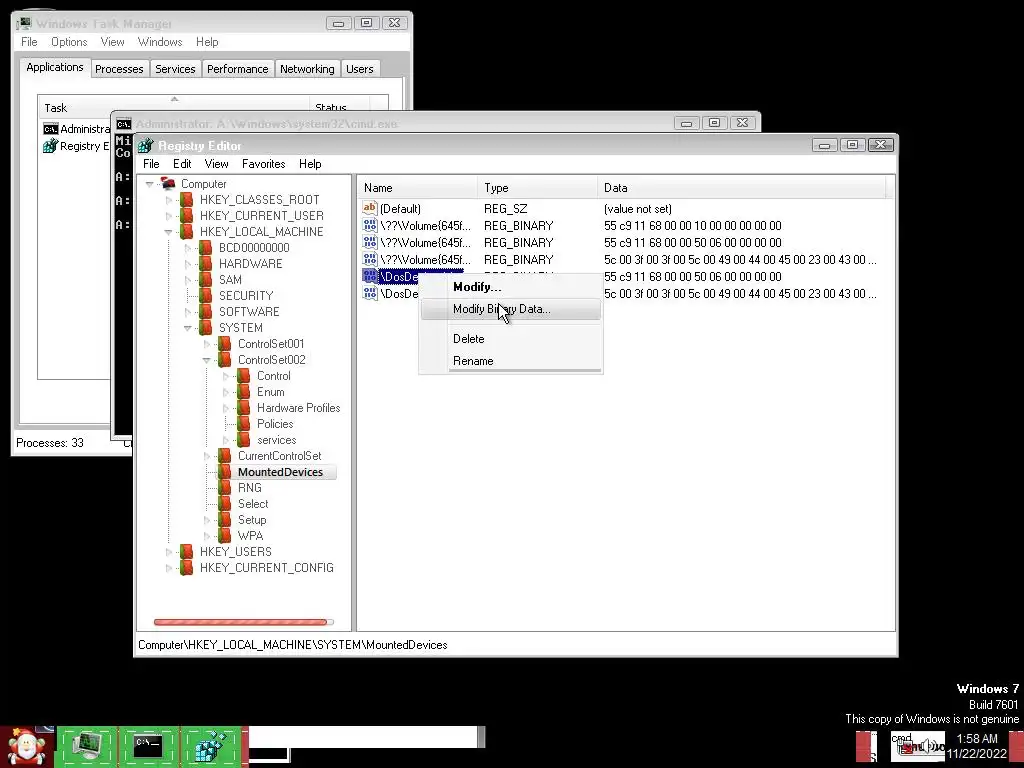The width and height of the screenshot is (1024, 768).
Task: Open Registry Editor File menu
Action: (x=151, y=164)
